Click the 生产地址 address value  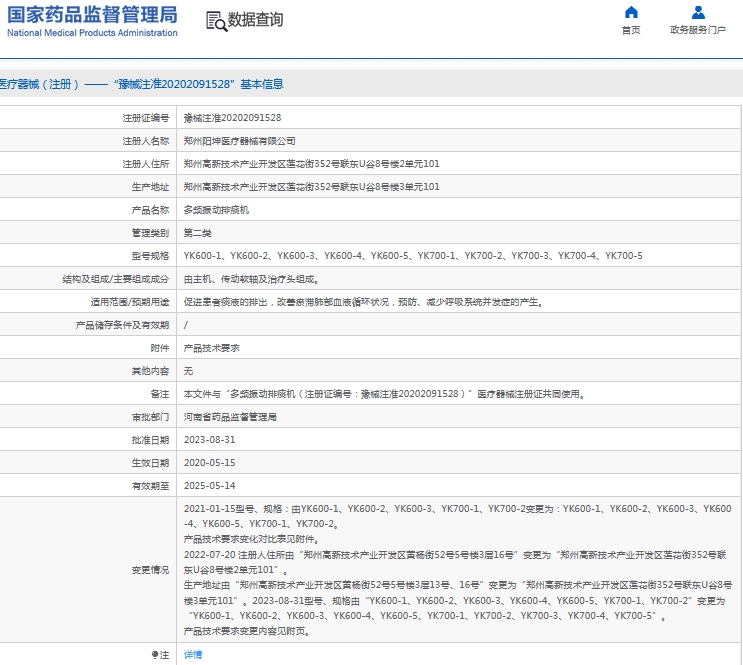pos(311,187)
